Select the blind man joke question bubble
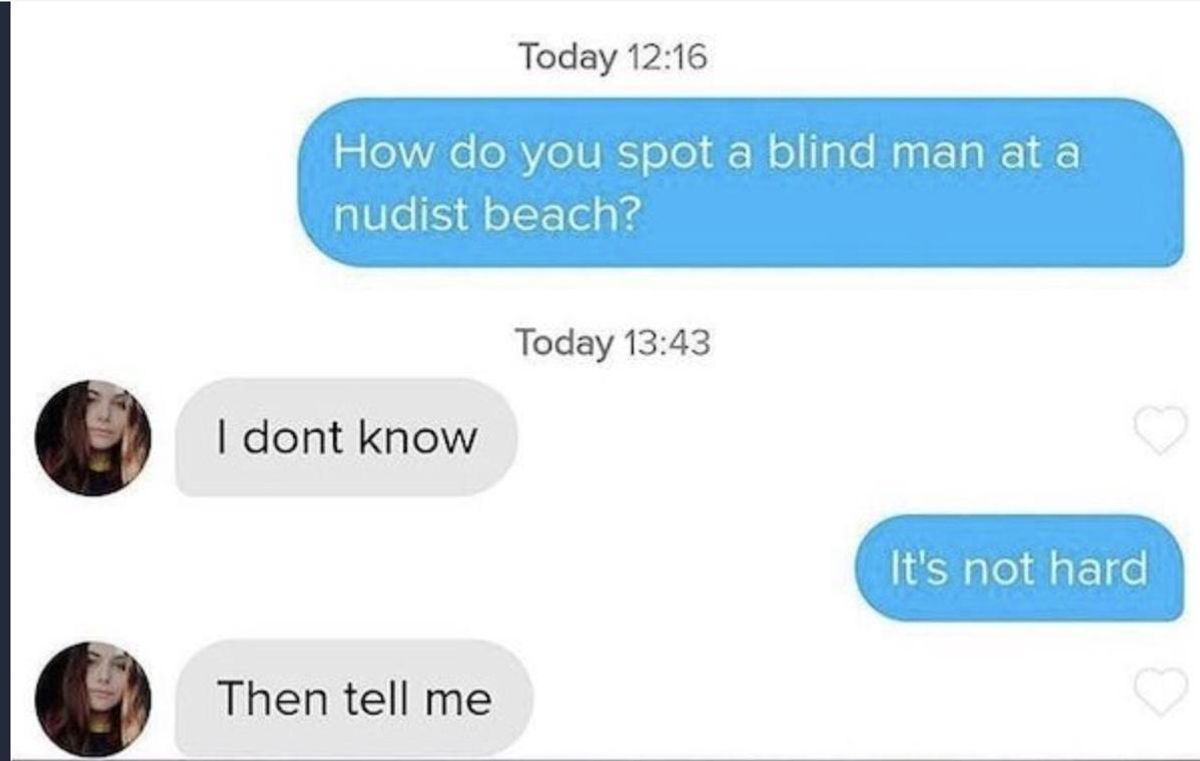This screenshot has height=761, width=1200. [x=743, y=183]
